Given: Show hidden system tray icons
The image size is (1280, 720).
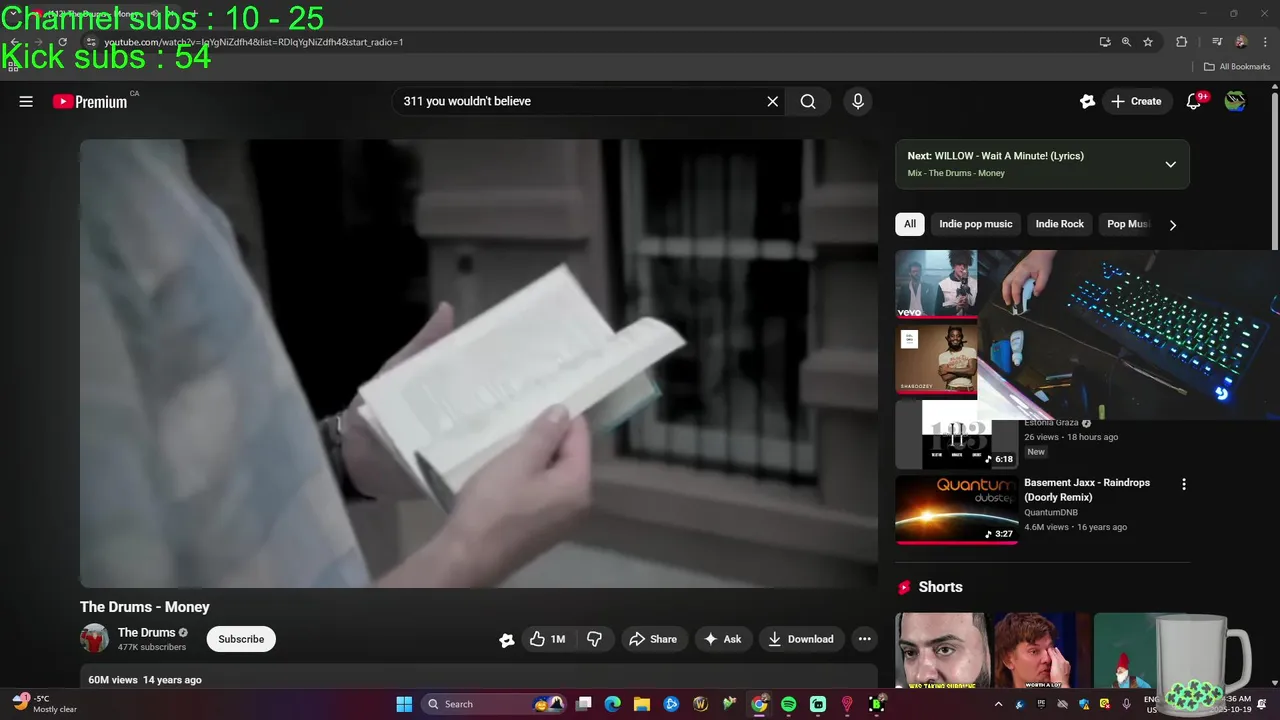Looking at the screenshot, I should (x=997, y=704).
